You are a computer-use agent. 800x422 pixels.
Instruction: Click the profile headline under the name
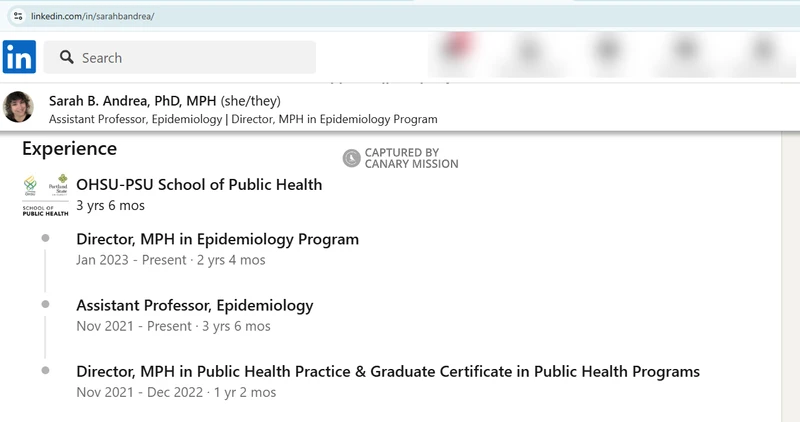(243, 119)
